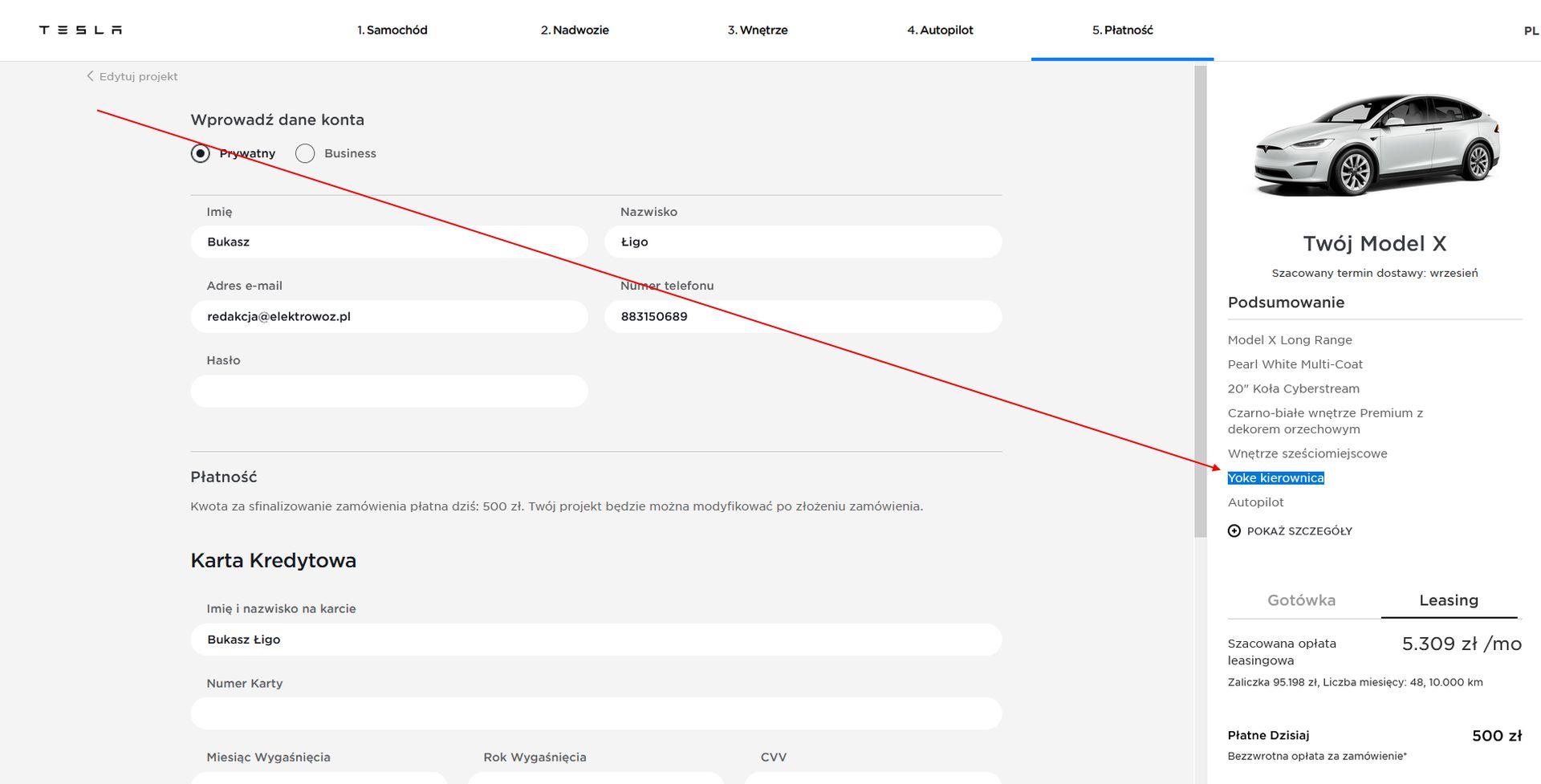This screenshot has width=1541, height=784.
Task: Click the Karta Kredytowa heading
Action: click(x=273, y=560)
